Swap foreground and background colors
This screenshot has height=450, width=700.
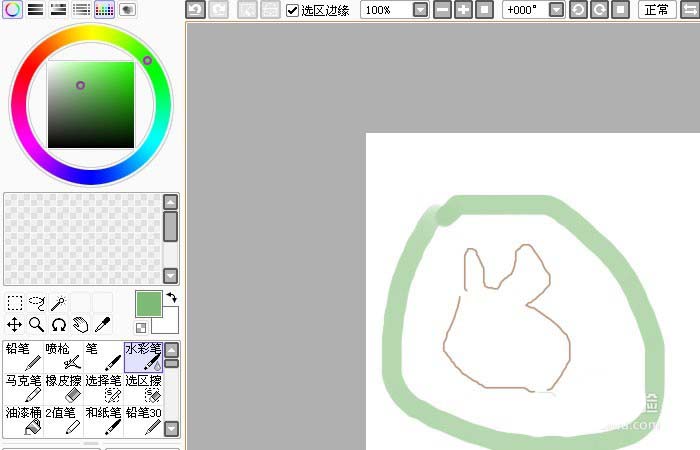coord(171,297)
